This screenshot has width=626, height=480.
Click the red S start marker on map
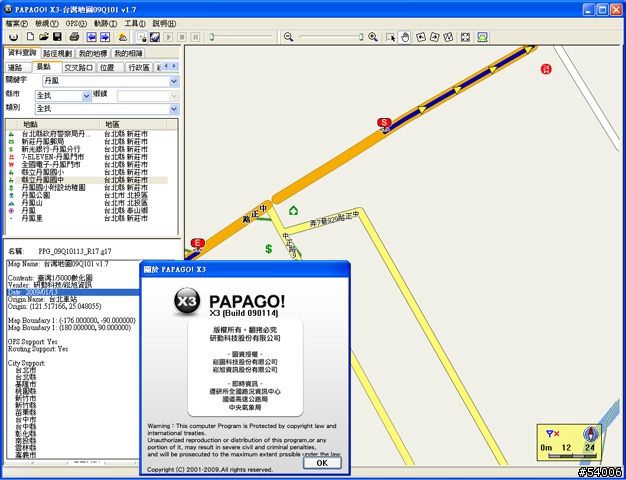tap(384, 124)
